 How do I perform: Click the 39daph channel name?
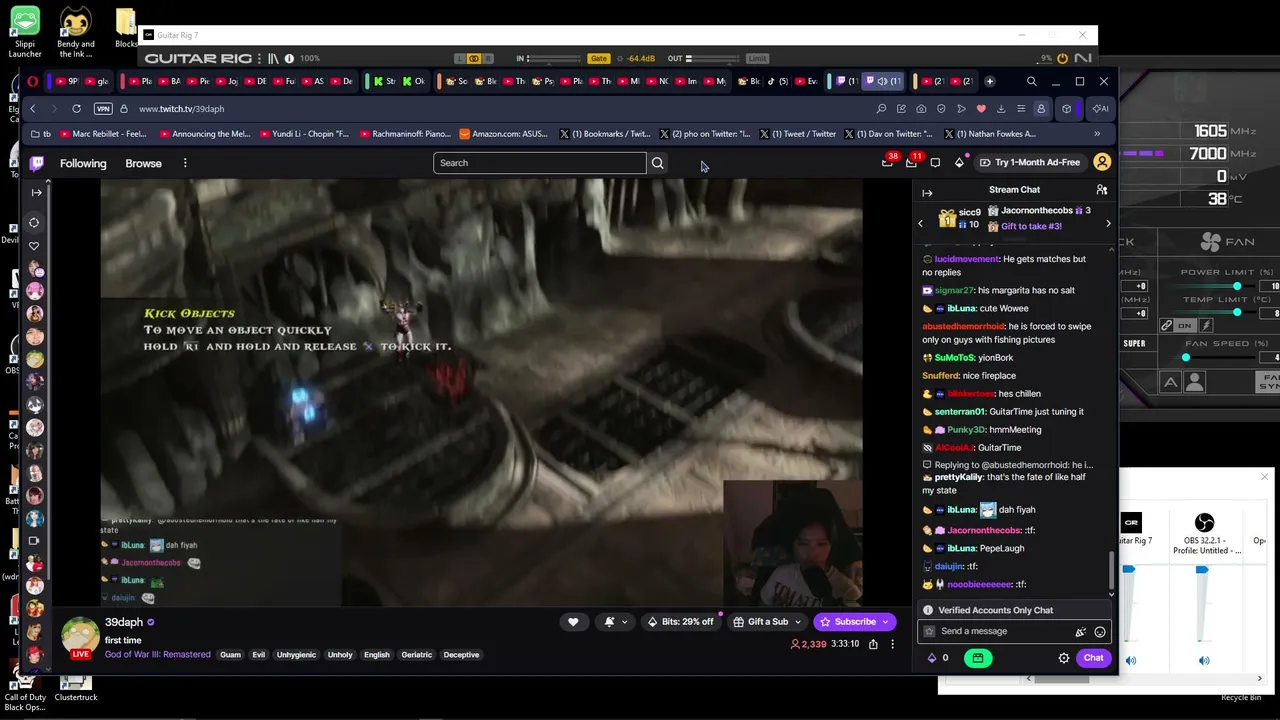(124, 622)
